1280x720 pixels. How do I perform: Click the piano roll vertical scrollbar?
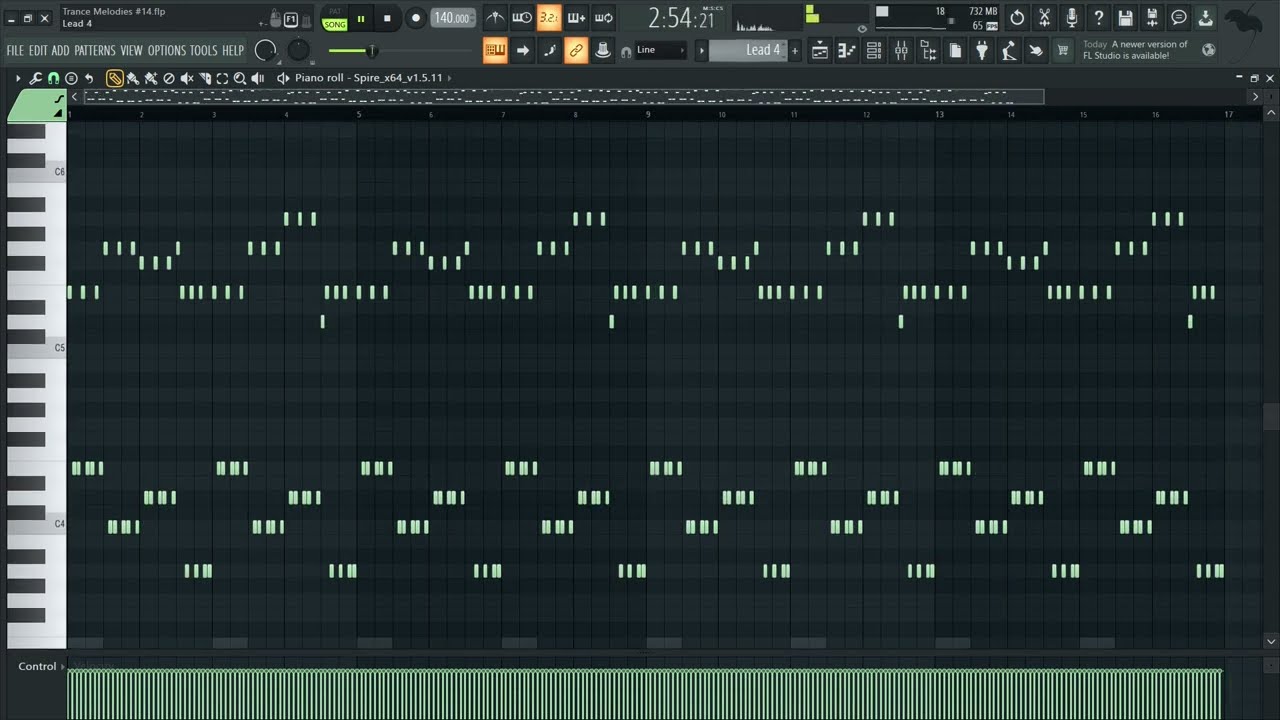click(1271, 416)
